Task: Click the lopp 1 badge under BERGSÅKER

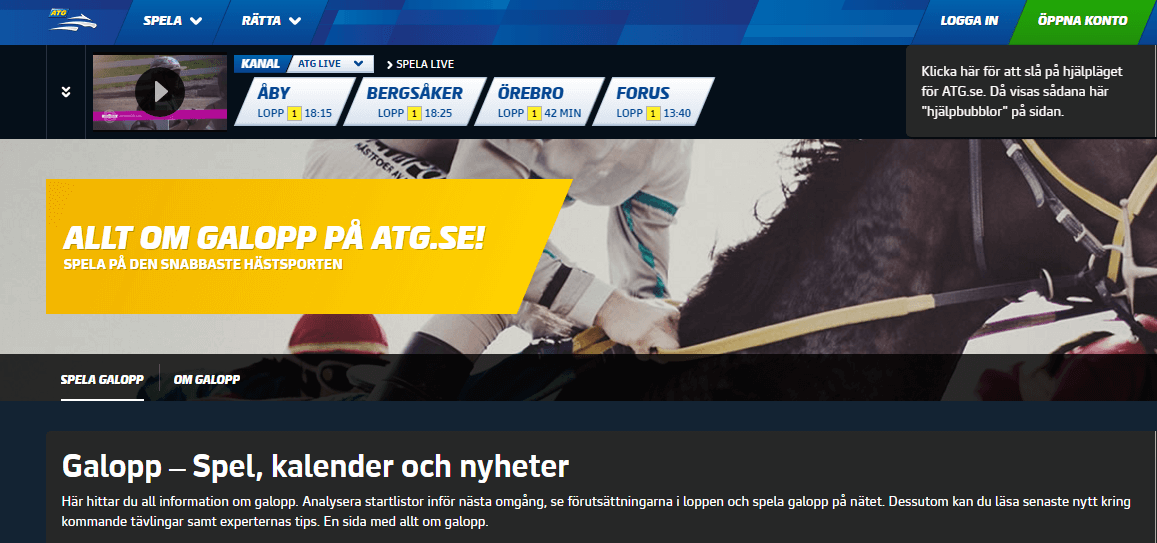Action: click(414, 114)
